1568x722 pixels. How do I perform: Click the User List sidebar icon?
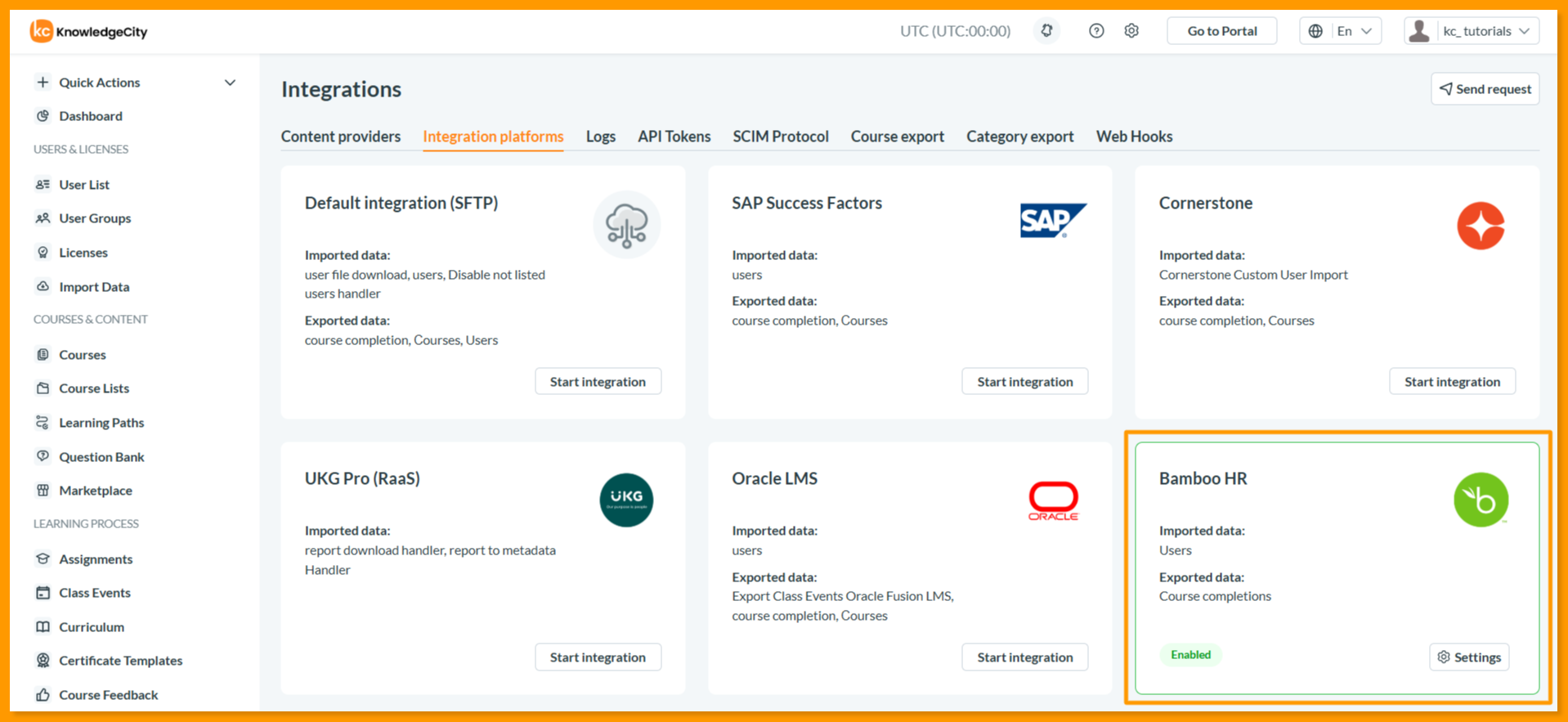click(x=43, y=185)
